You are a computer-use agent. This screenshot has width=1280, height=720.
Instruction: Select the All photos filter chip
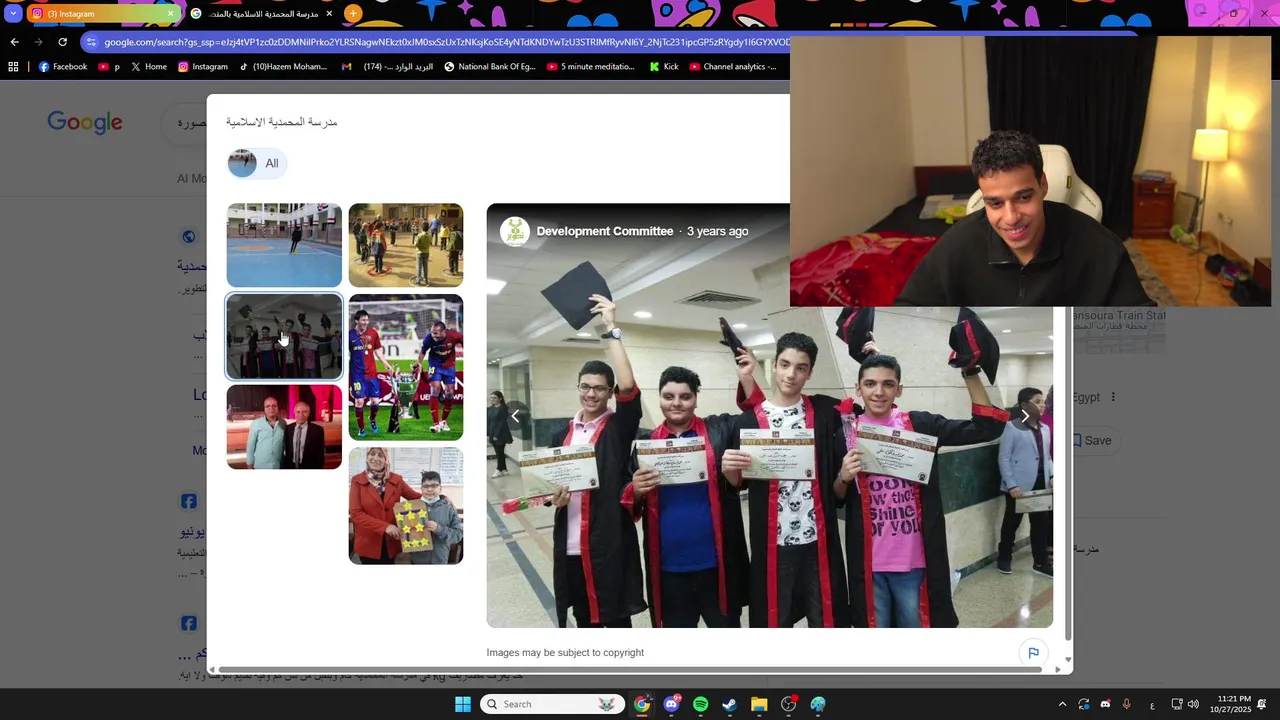pos(257,163)
